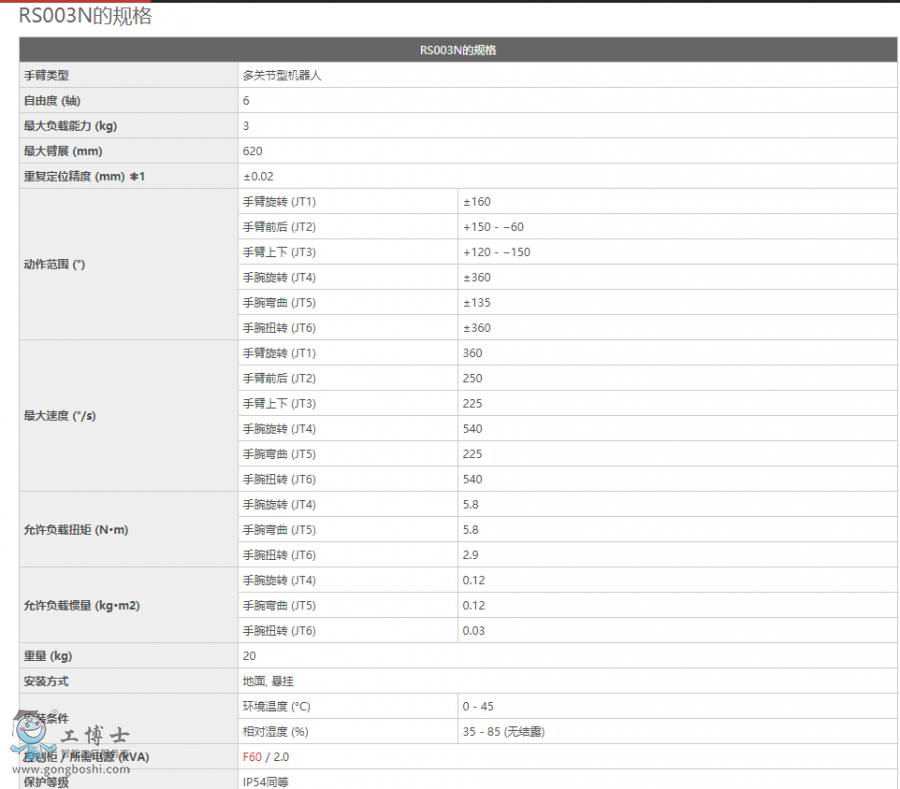Click the 允许负载扭矩 (N•m) section label

click(75, 530)
